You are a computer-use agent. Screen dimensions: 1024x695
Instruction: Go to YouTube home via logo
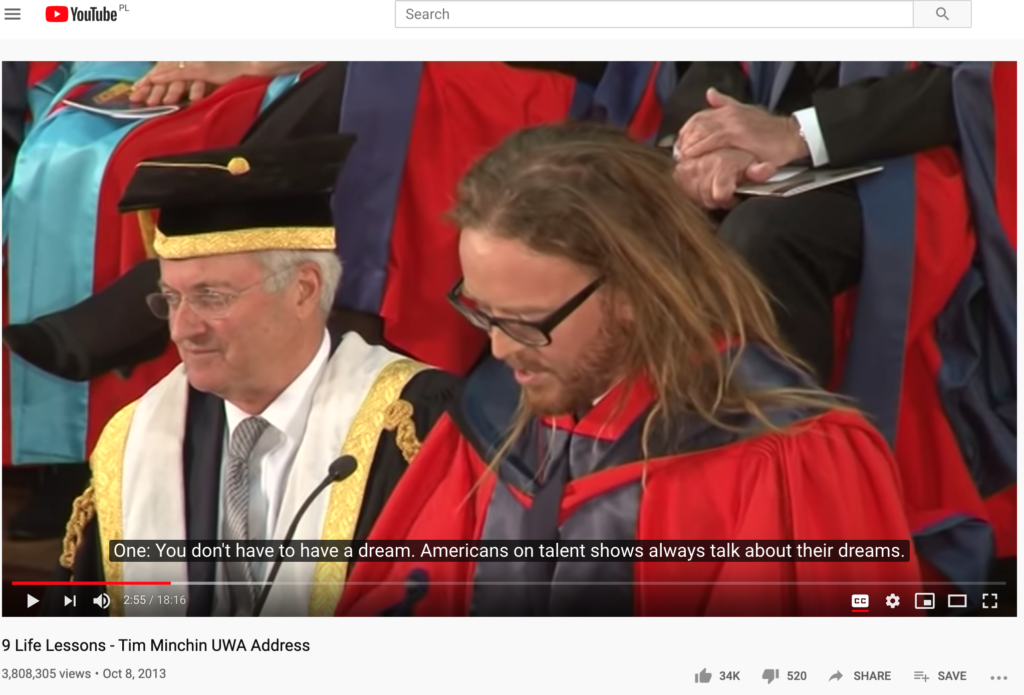coord(82,14)
